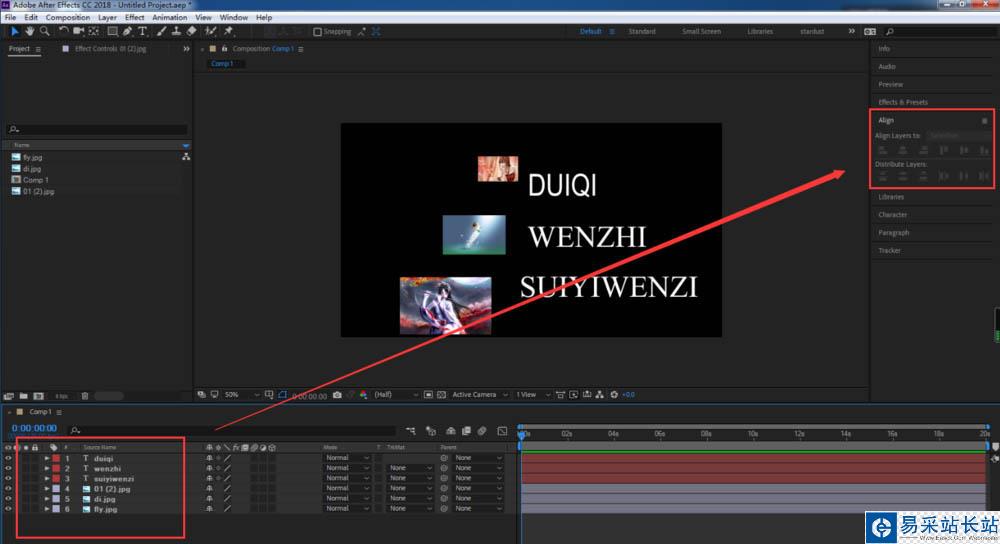Open the 50% magnification dropdown
This screenshot has width=1000, height=544.
241,395
